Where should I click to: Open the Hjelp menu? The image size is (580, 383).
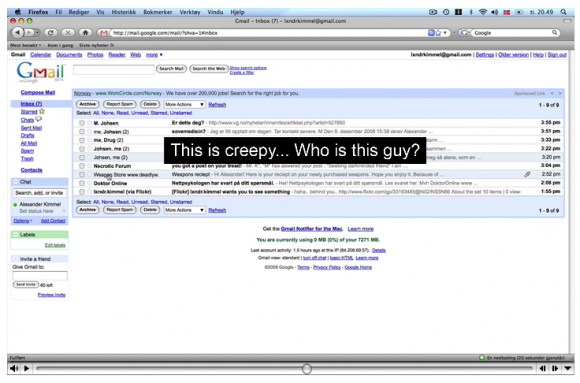(237, 12)
